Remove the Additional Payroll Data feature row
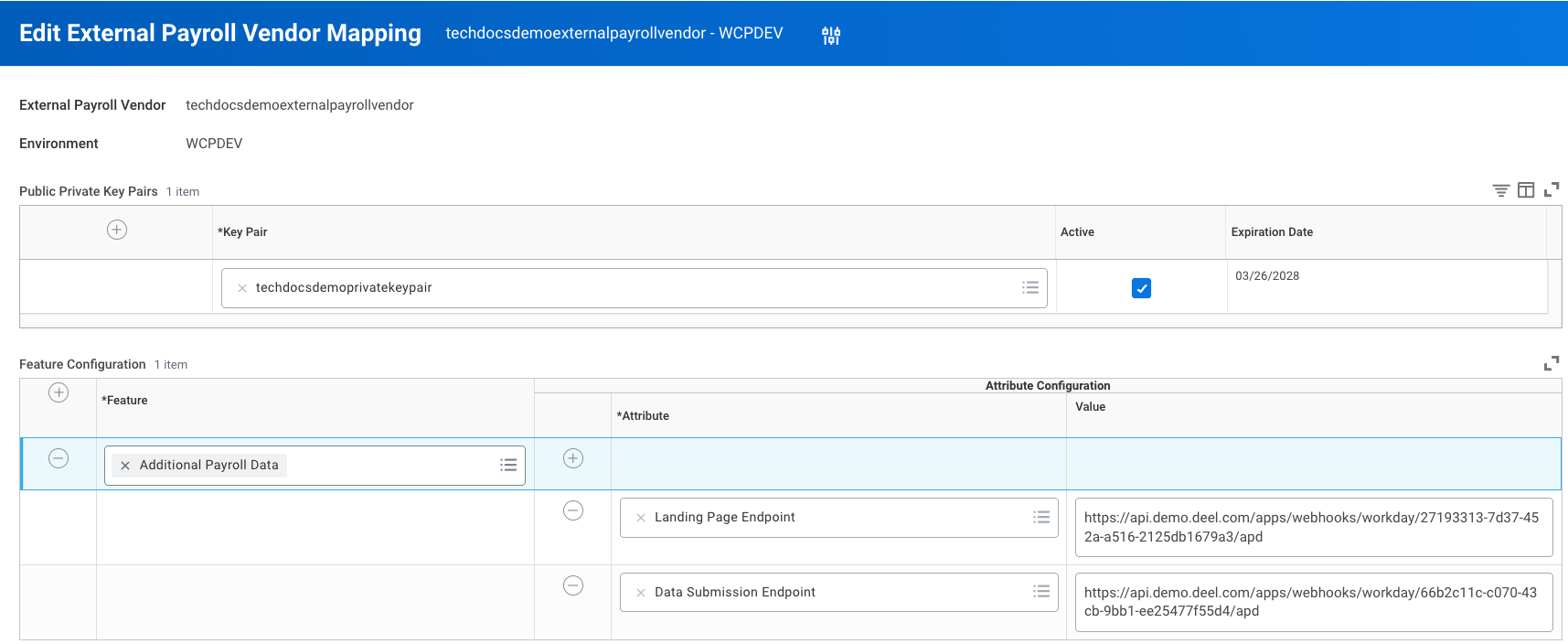 point(59,458)
